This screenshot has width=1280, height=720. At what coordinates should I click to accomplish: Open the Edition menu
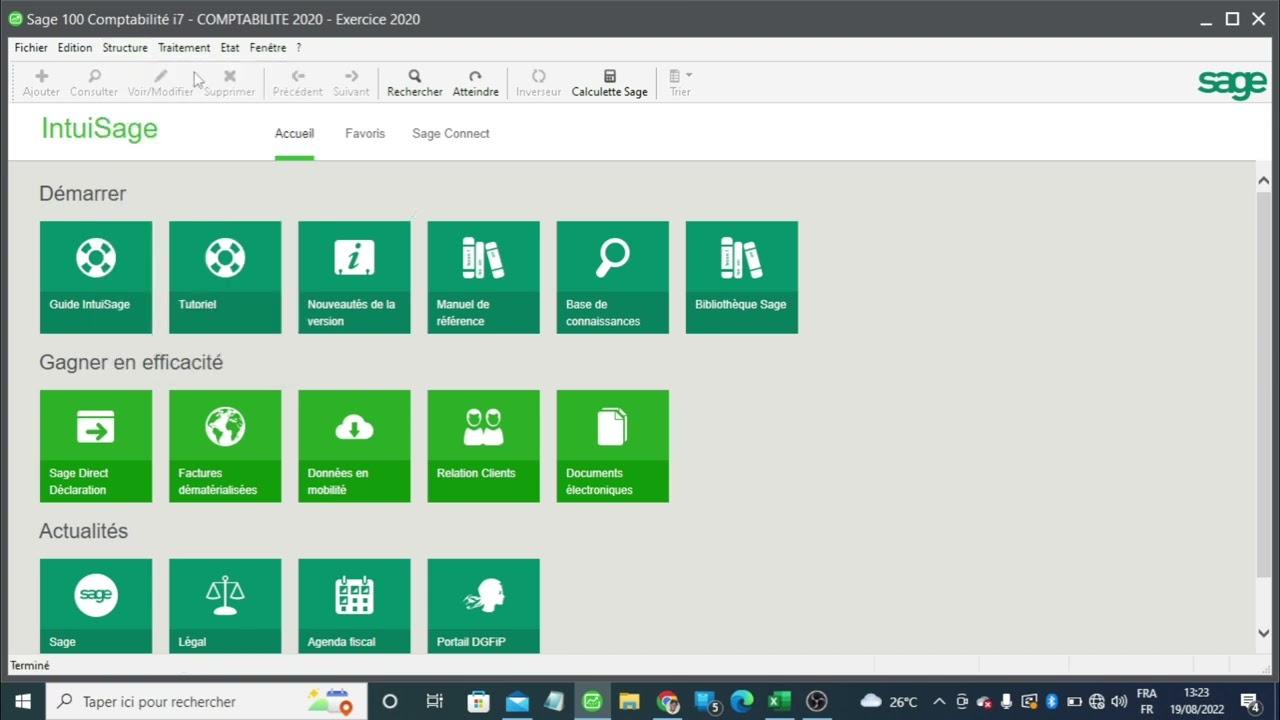tap(75, 48)
